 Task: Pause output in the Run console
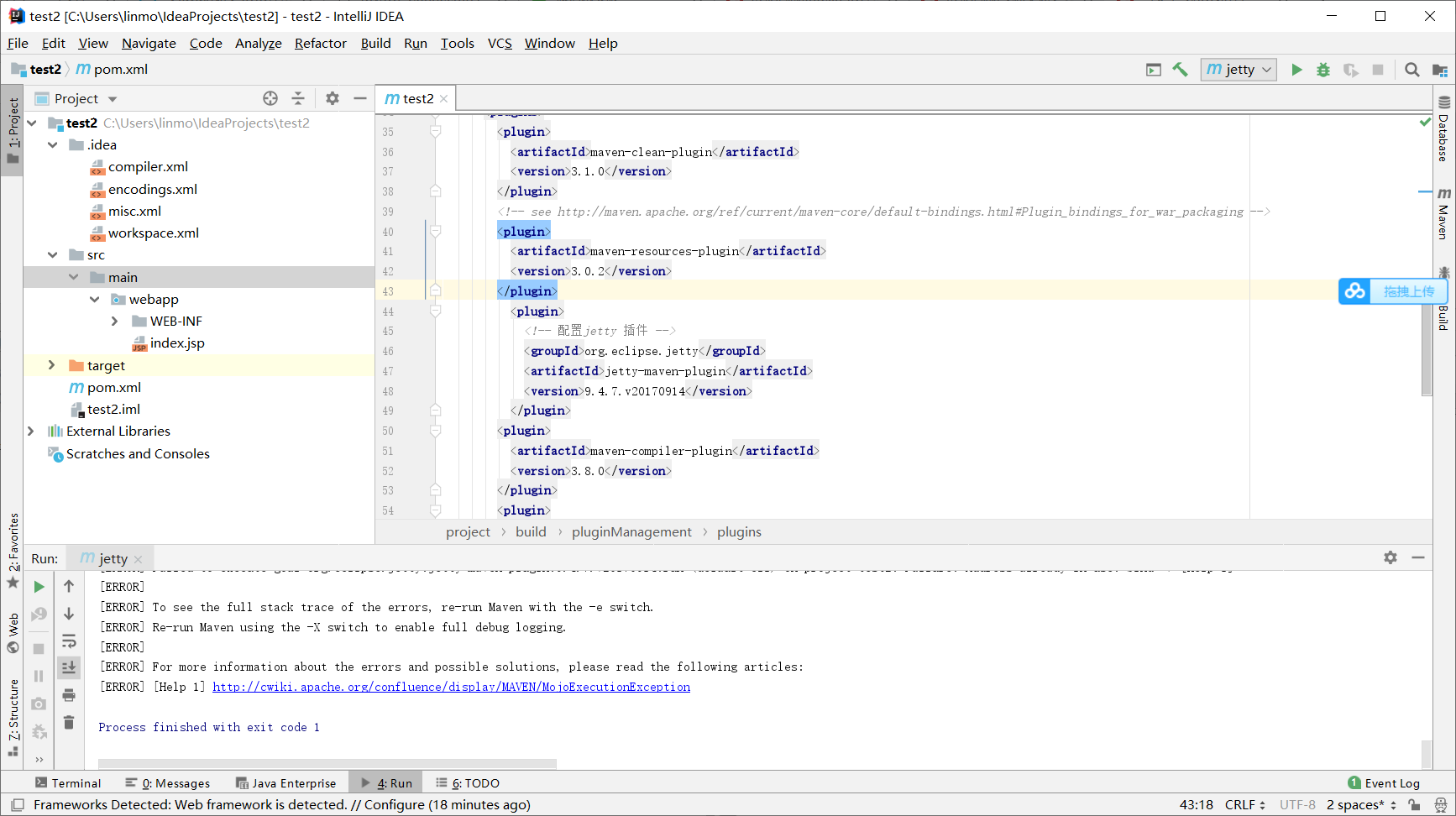point(39,675)
